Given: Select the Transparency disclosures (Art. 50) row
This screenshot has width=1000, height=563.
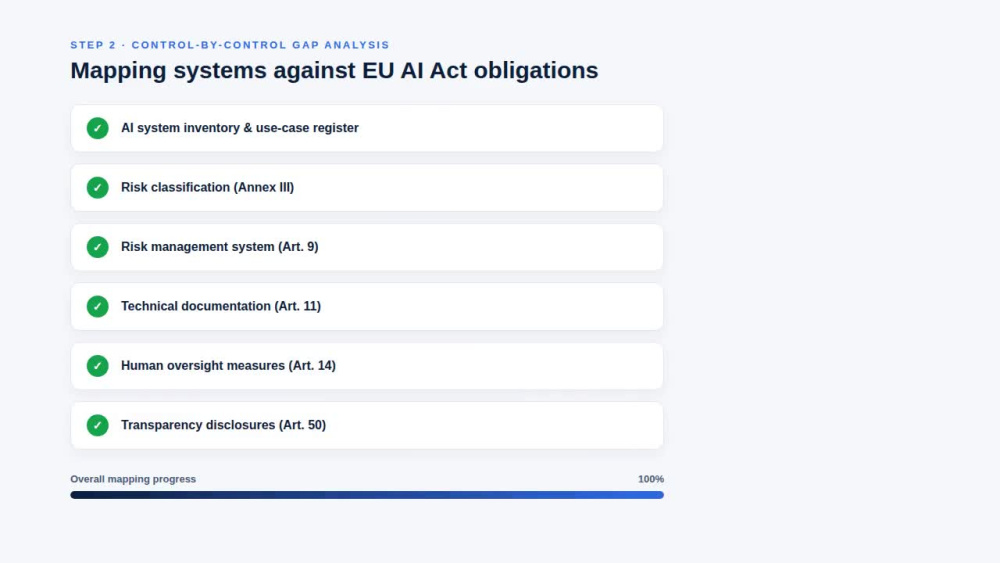Looking at the screenshot, I should (367, 425).
